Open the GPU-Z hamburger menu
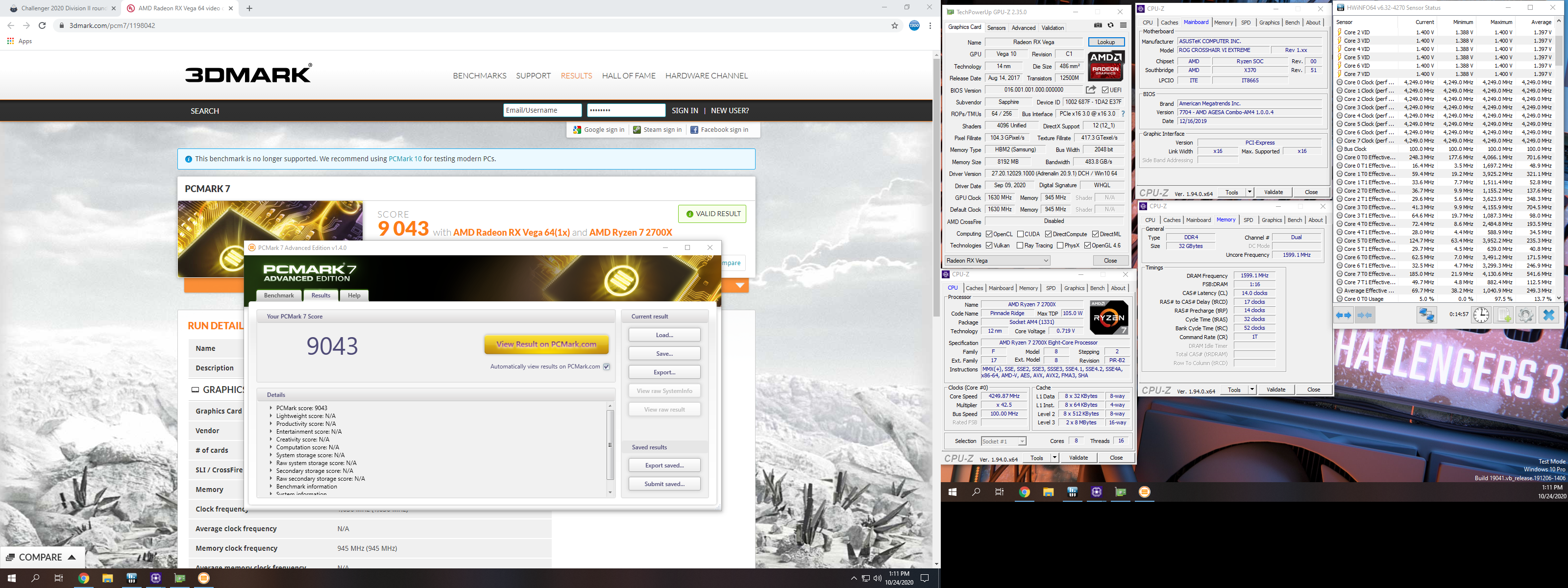The image size is (1568, 588). [x=1123, y=25]
